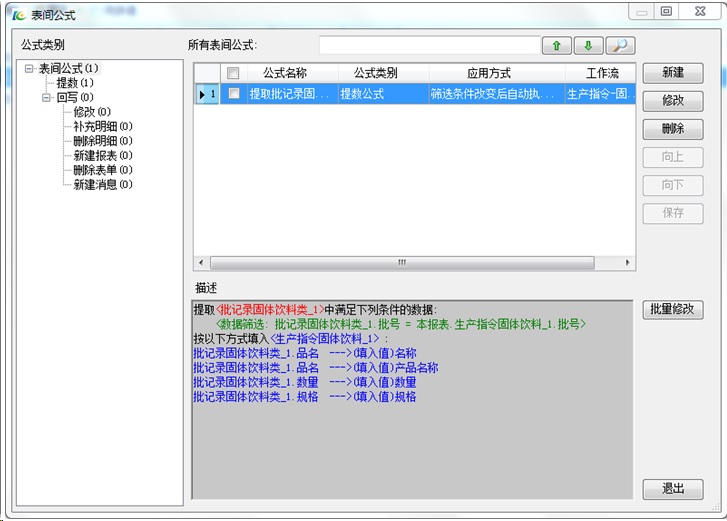Click the 退出 exit button
This screenshot has height=521, width=727.
click(673, 489)
